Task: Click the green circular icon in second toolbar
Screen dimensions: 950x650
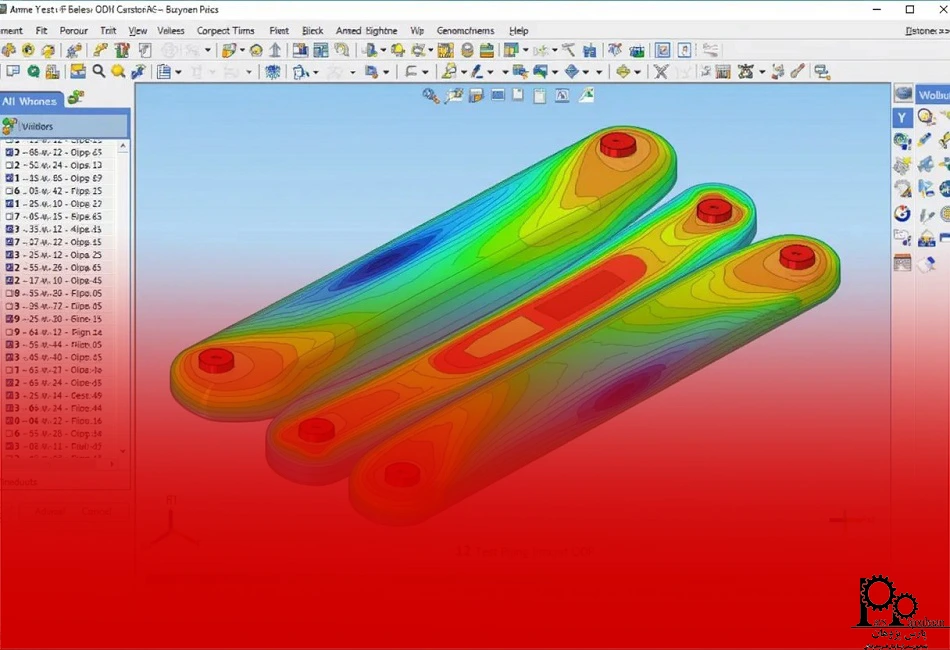Action: click(34, 71)
